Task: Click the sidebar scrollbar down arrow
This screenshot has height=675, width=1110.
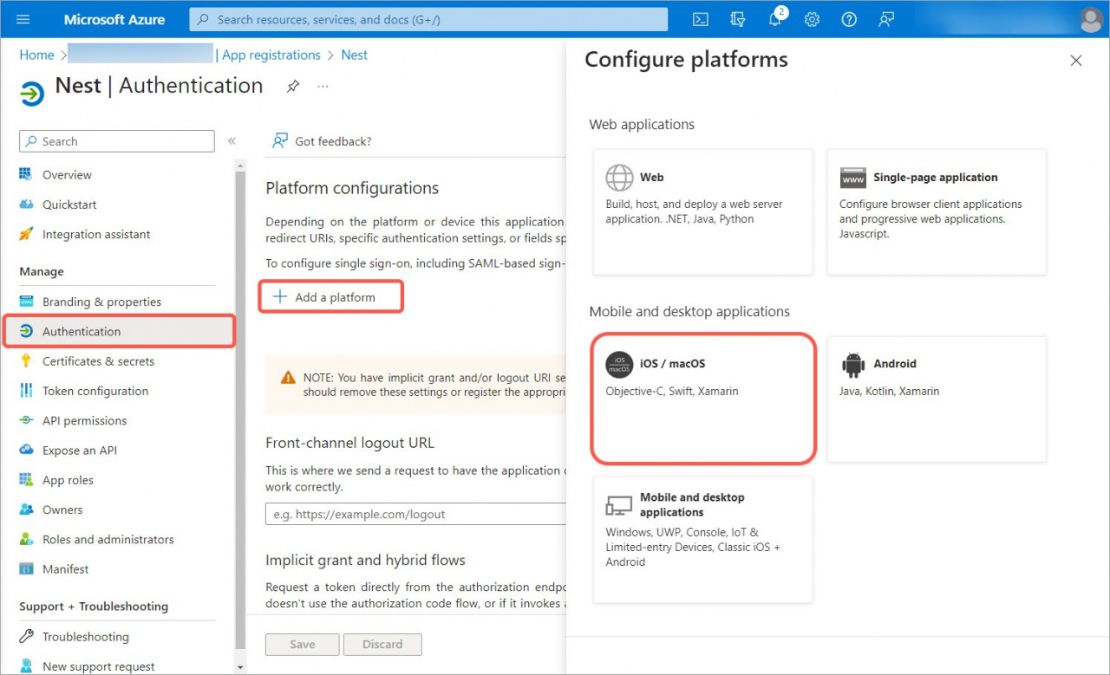Action: 240,667
